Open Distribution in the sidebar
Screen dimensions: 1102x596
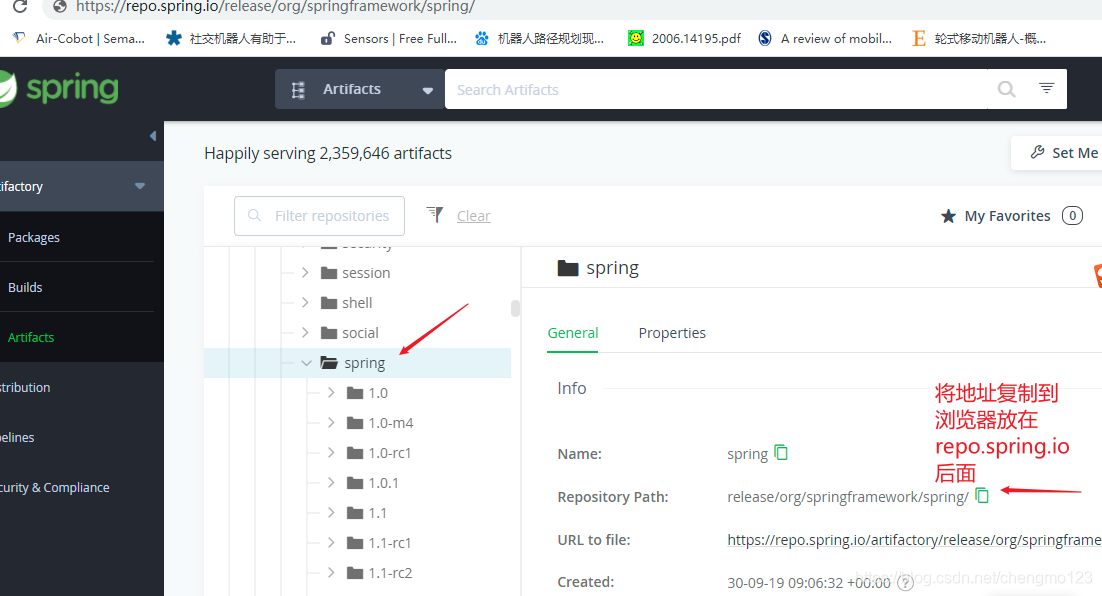pos(25,387)
